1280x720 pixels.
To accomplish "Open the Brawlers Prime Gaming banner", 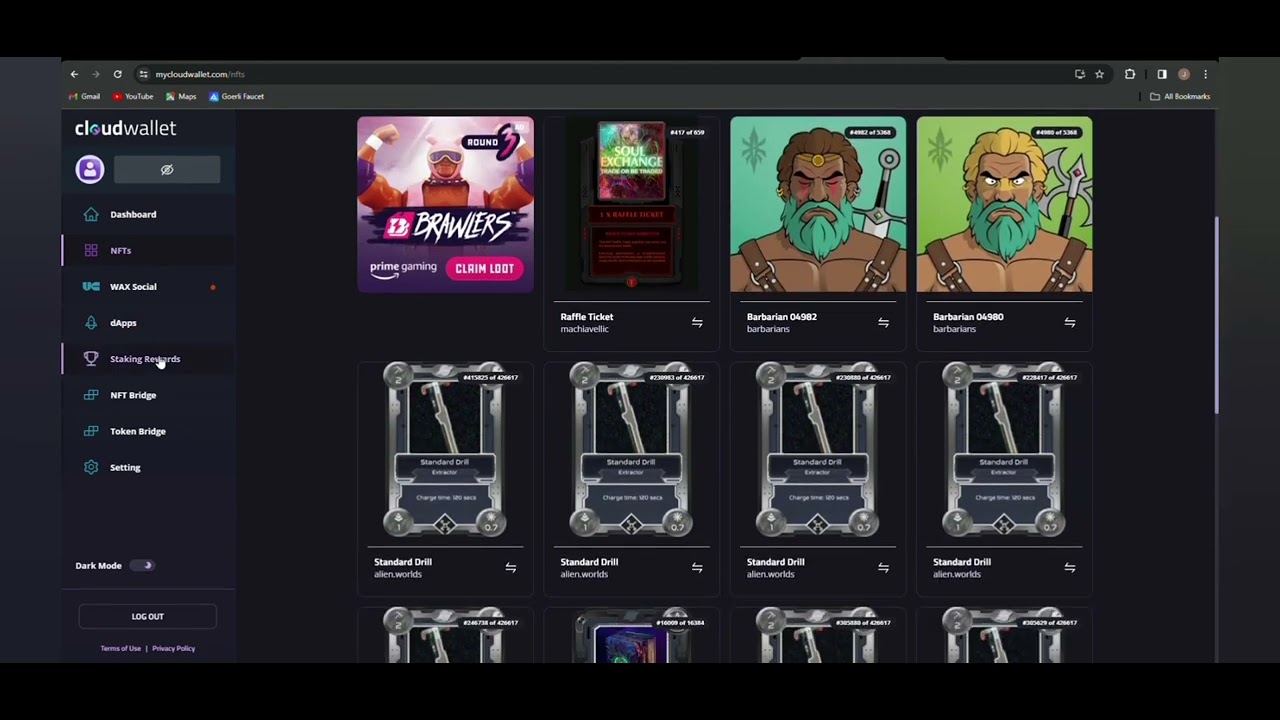I will click(x=446, y=205).
